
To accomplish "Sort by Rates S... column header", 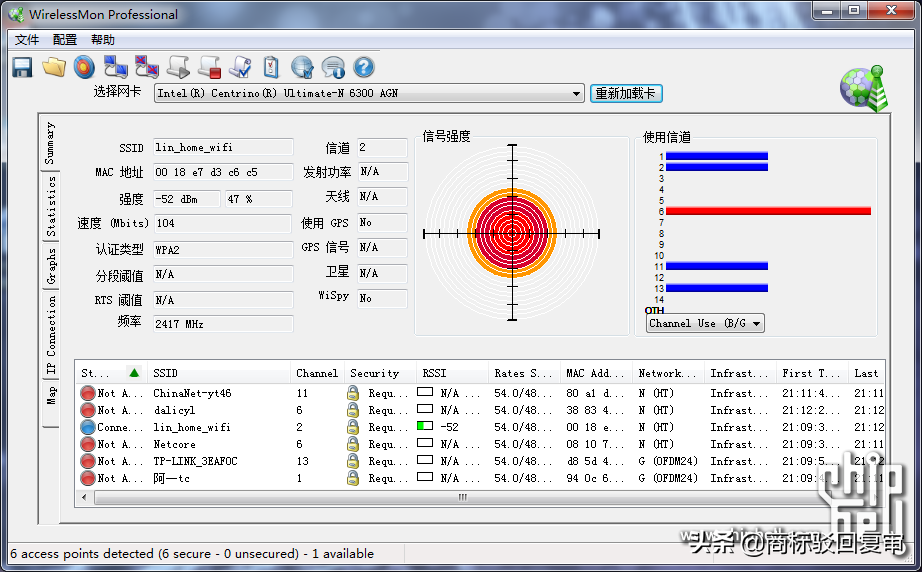I will point(524,373).
